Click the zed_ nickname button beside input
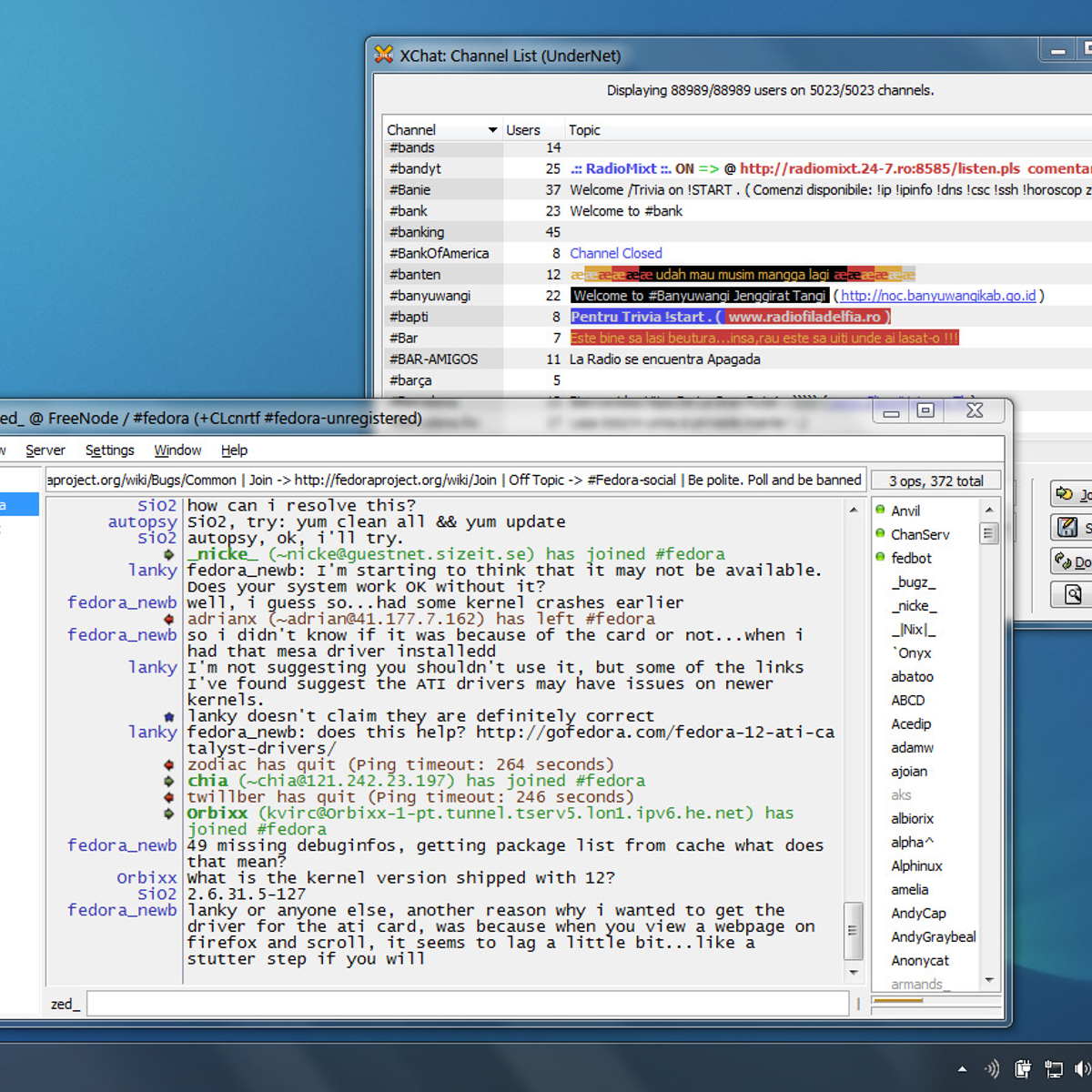 pyautogui.click(x=66, y=1004)
